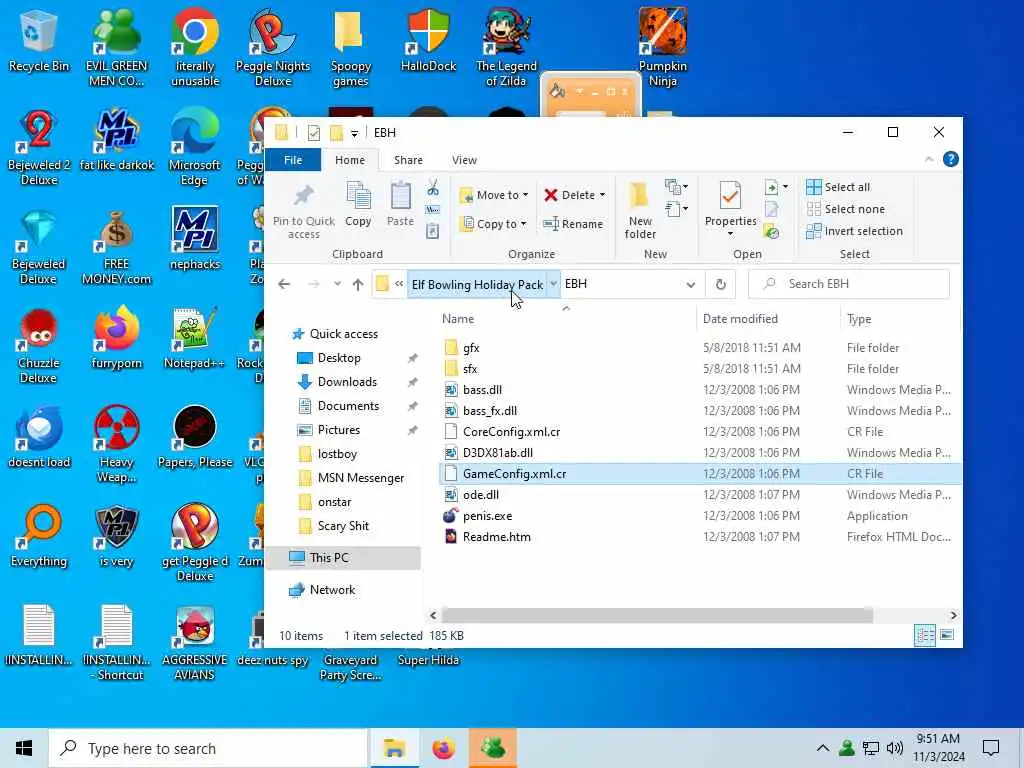
Task: Expand the Move to dropdown
Action: pos(526,195)
